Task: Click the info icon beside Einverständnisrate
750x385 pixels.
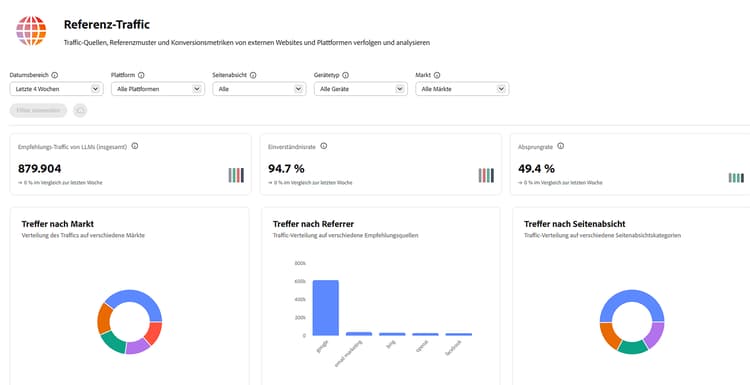Action: pos(324,146)
